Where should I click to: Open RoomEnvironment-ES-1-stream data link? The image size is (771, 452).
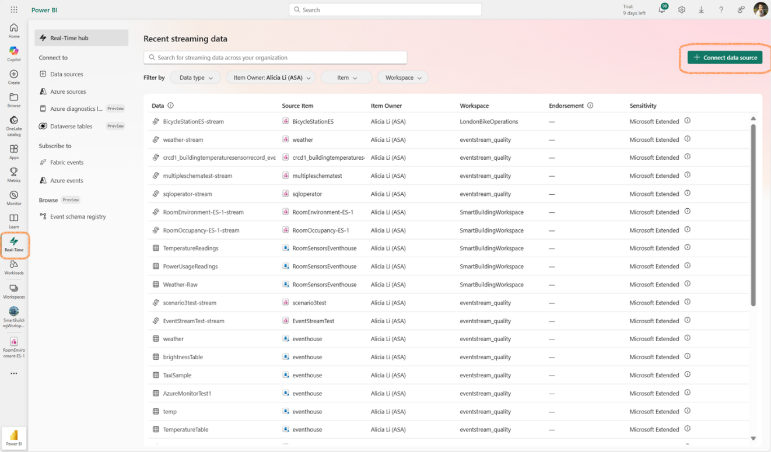coord(203,212)
